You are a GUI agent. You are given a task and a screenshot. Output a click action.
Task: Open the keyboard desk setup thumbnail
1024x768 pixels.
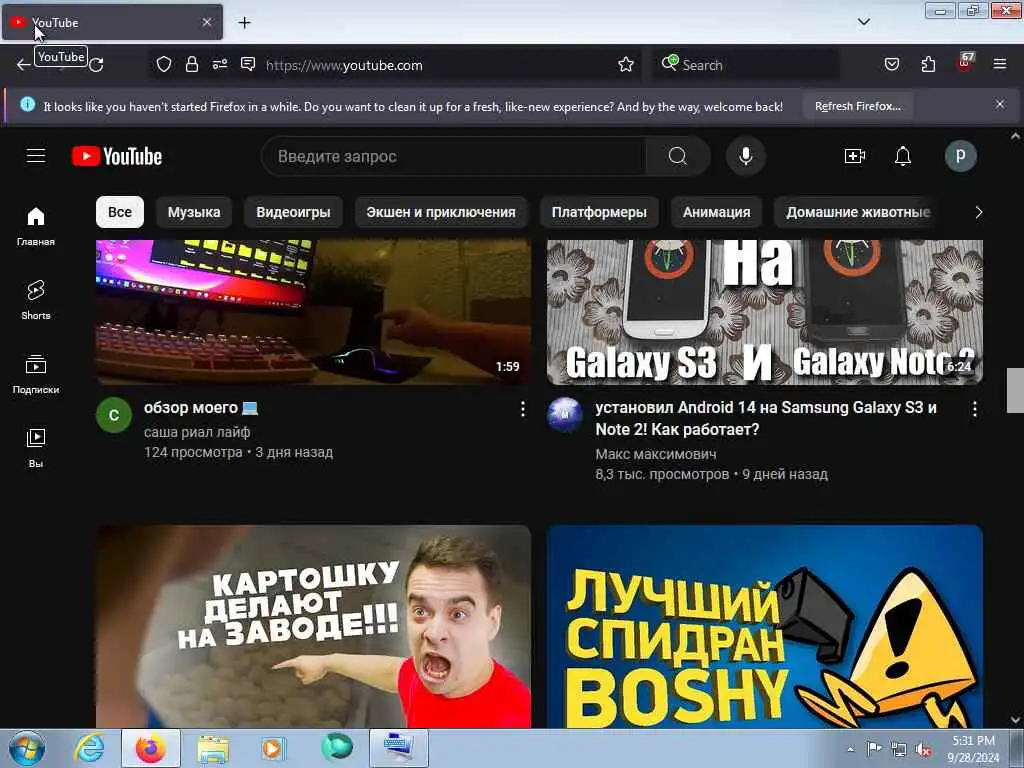point(313,312)
